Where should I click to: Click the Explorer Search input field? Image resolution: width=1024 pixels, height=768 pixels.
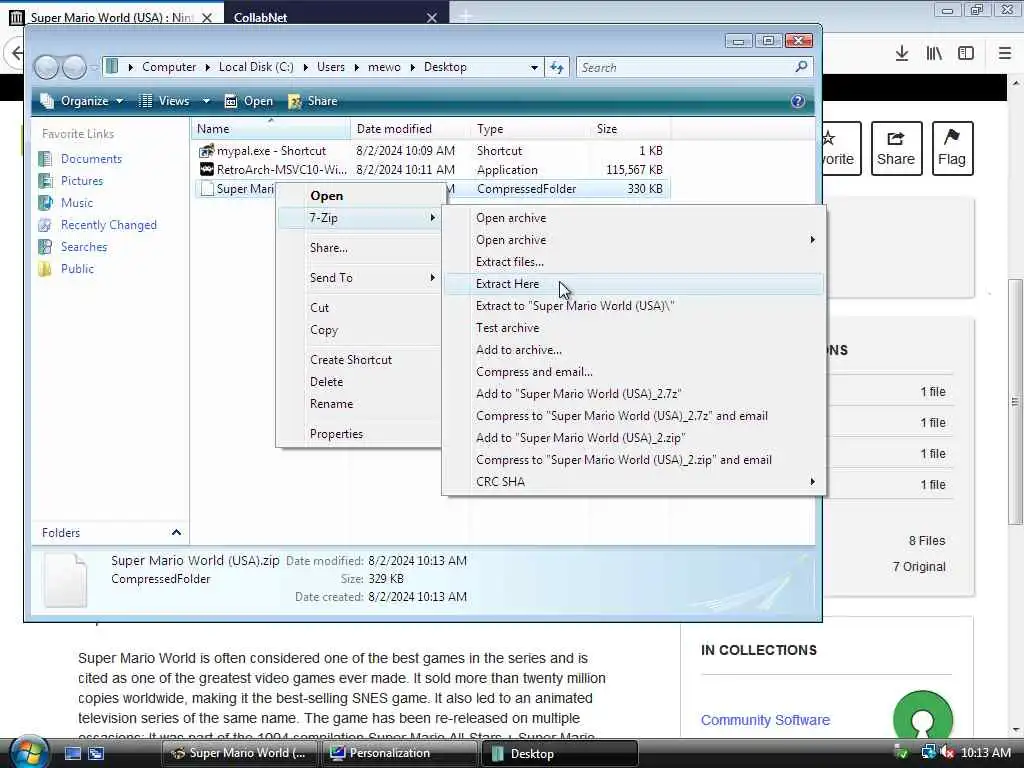(686, 67)
